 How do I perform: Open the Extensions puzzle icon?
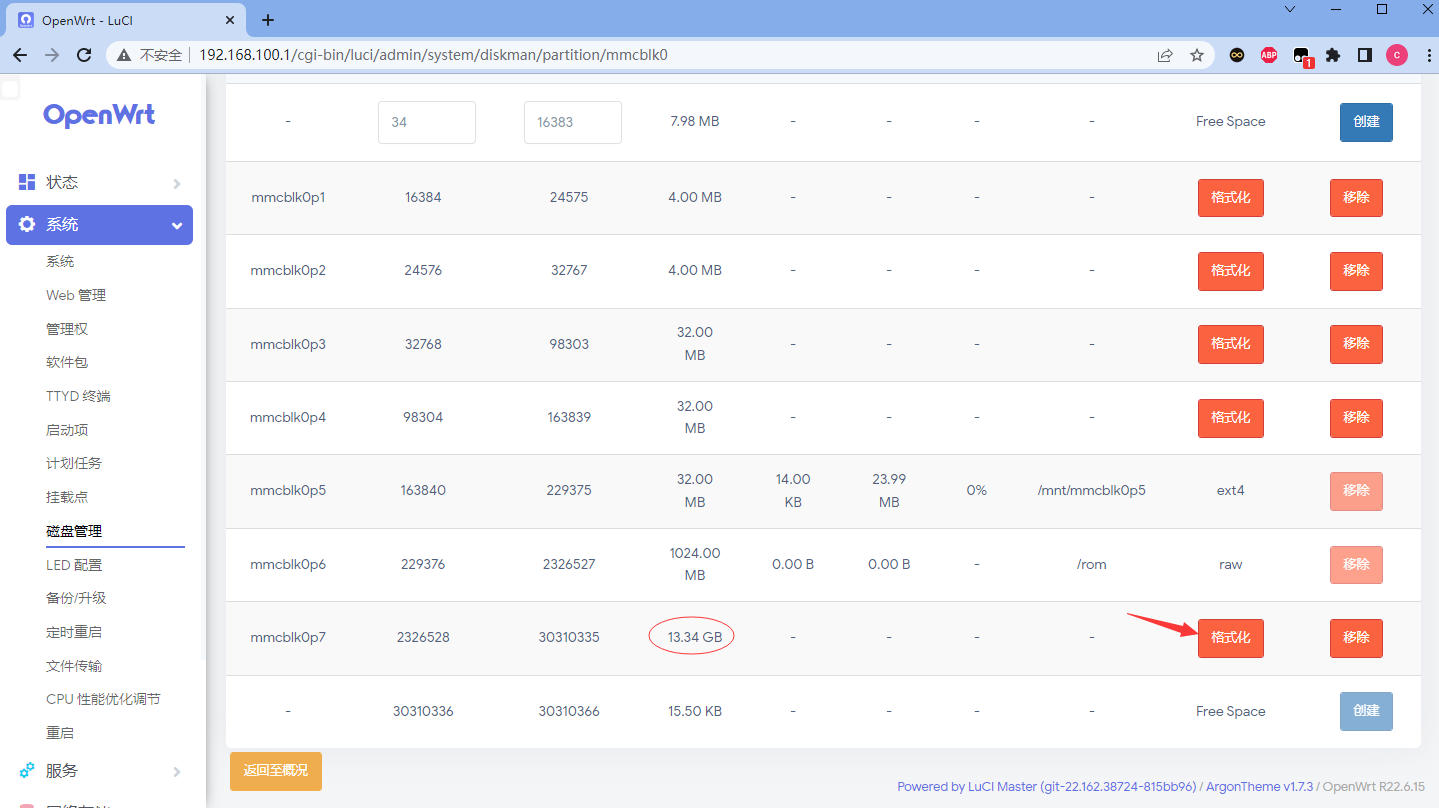pyautogui.click(x=1333, y=55)
